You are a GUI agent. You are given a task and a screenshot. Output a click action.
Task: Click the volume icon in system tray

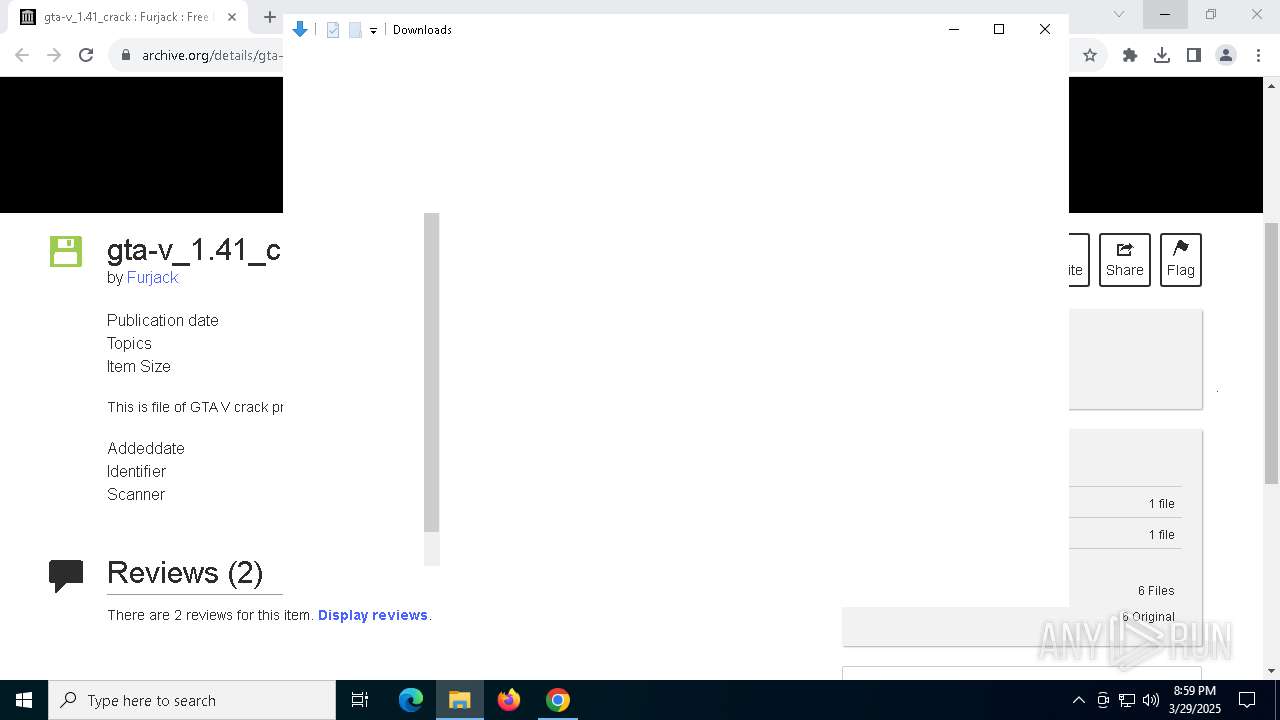1151,700
